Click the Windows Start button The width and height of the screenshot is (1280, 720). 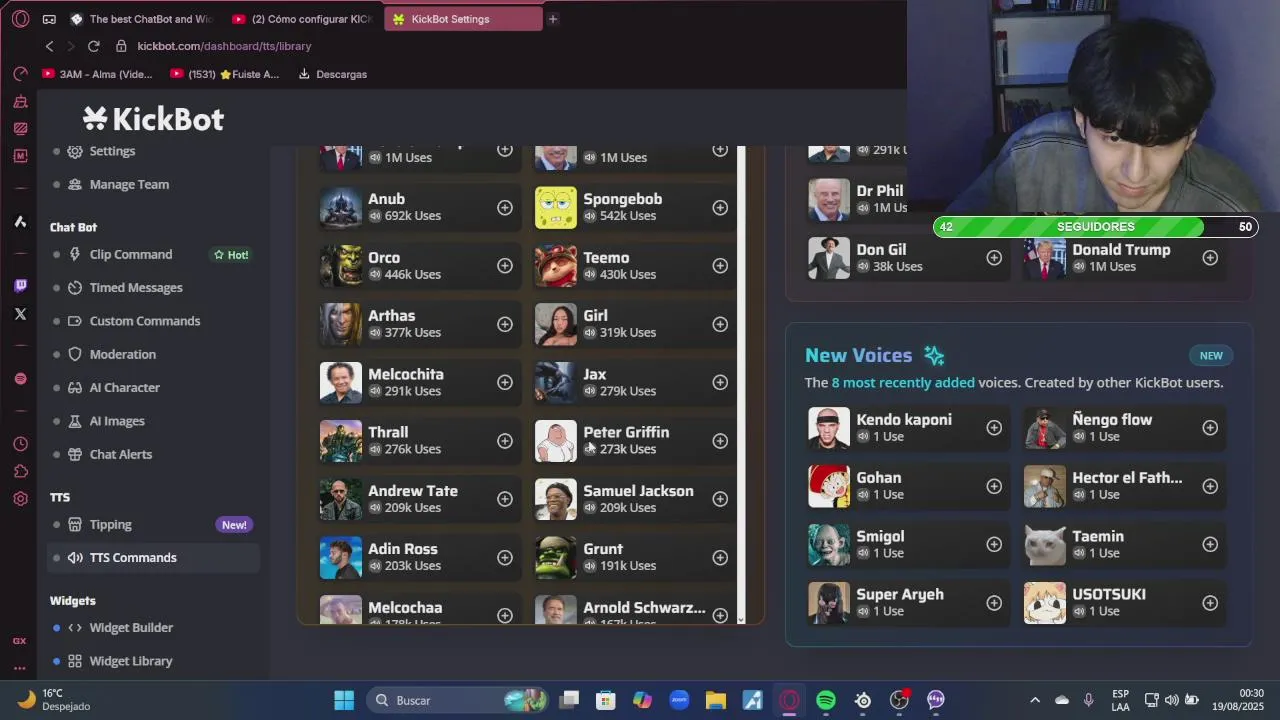(344, 700)
